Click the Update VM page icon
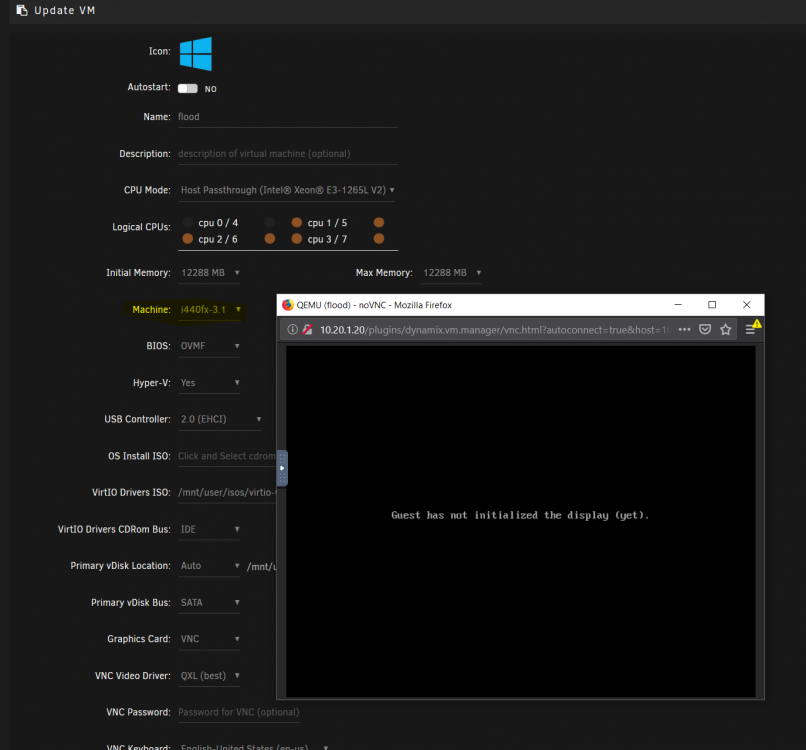The width and height of the screenshot is (806, 750). tap(22, 10)
